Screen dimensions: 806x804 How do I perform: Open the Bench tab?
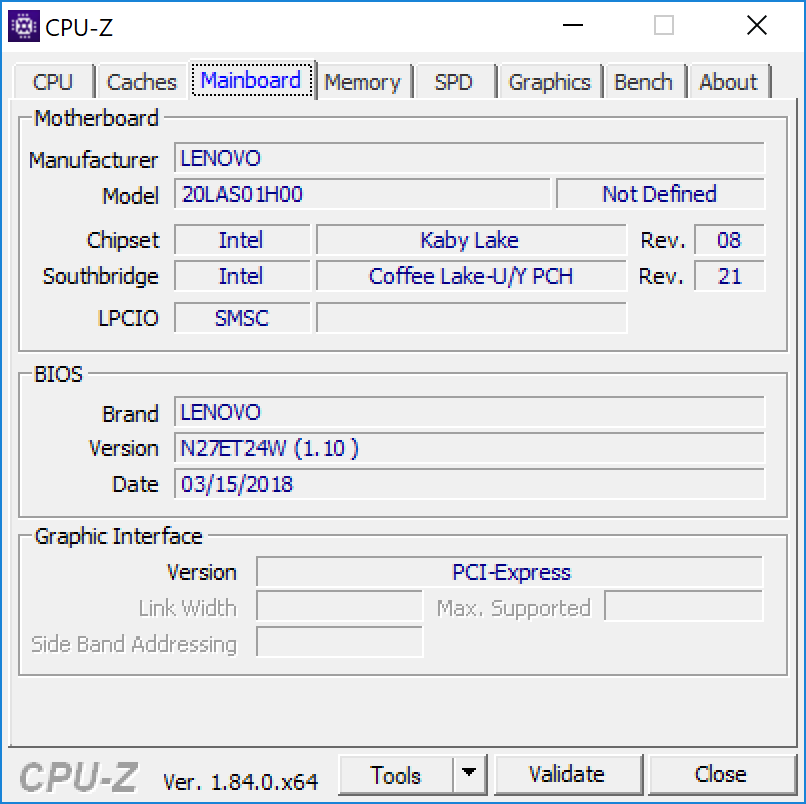pos(644,82)
